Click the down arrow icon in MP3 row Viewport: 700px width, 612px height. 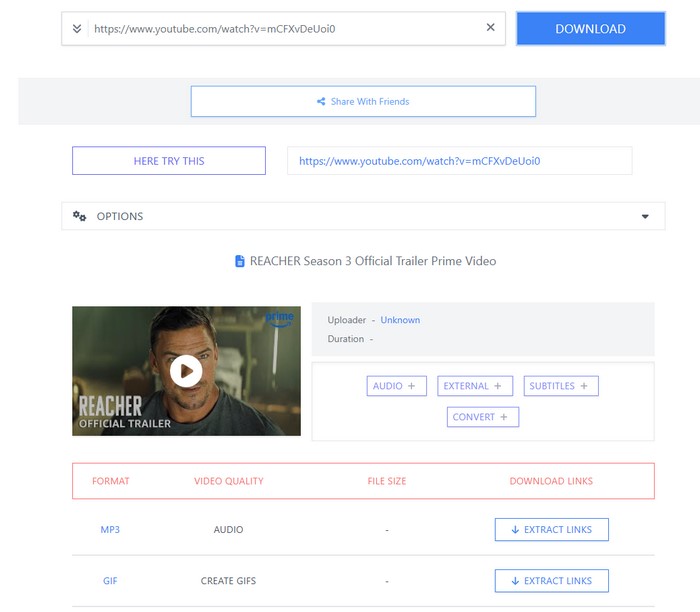pos(515,529)
